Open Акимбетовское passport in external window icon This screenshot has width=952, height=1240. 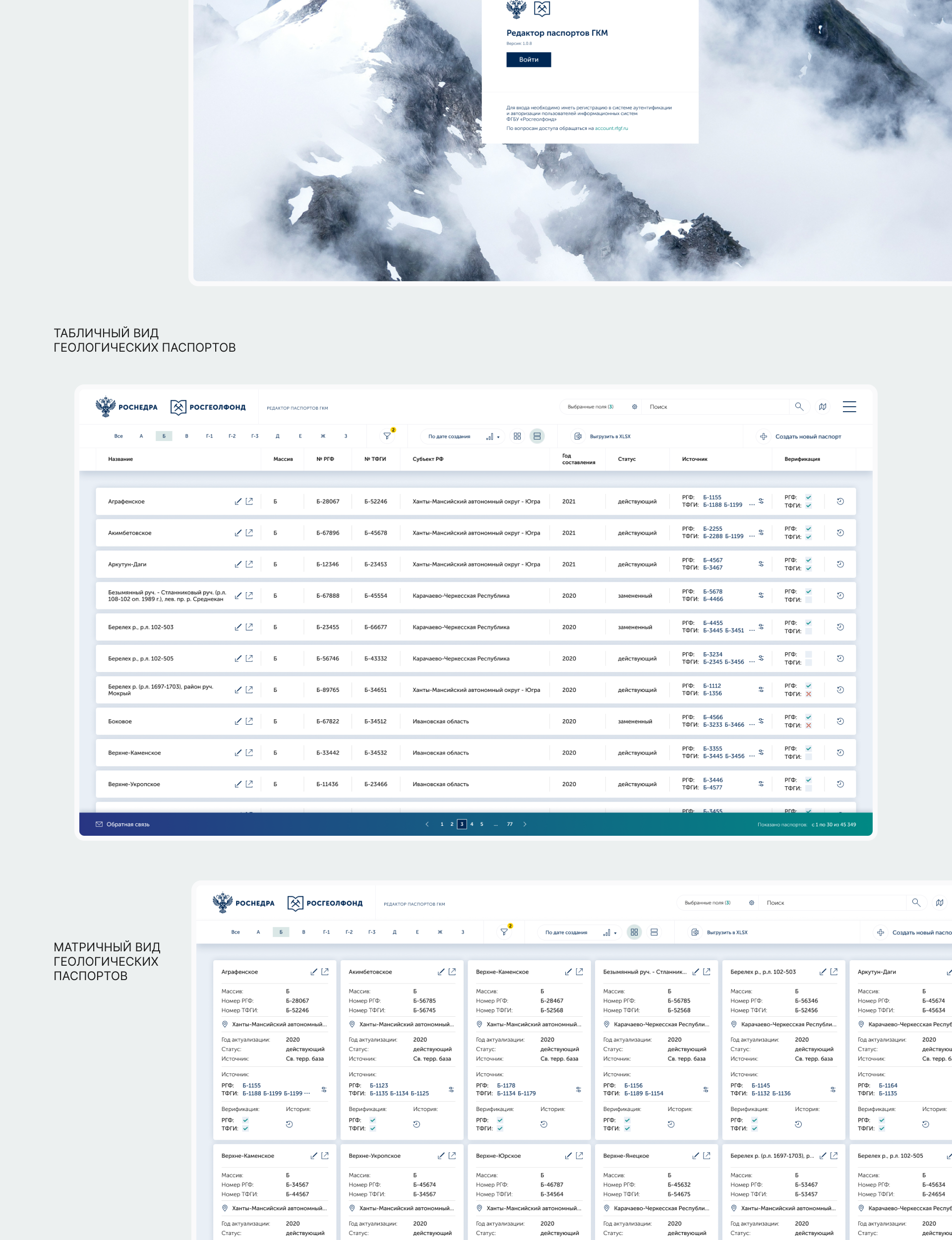pos(249,533)
